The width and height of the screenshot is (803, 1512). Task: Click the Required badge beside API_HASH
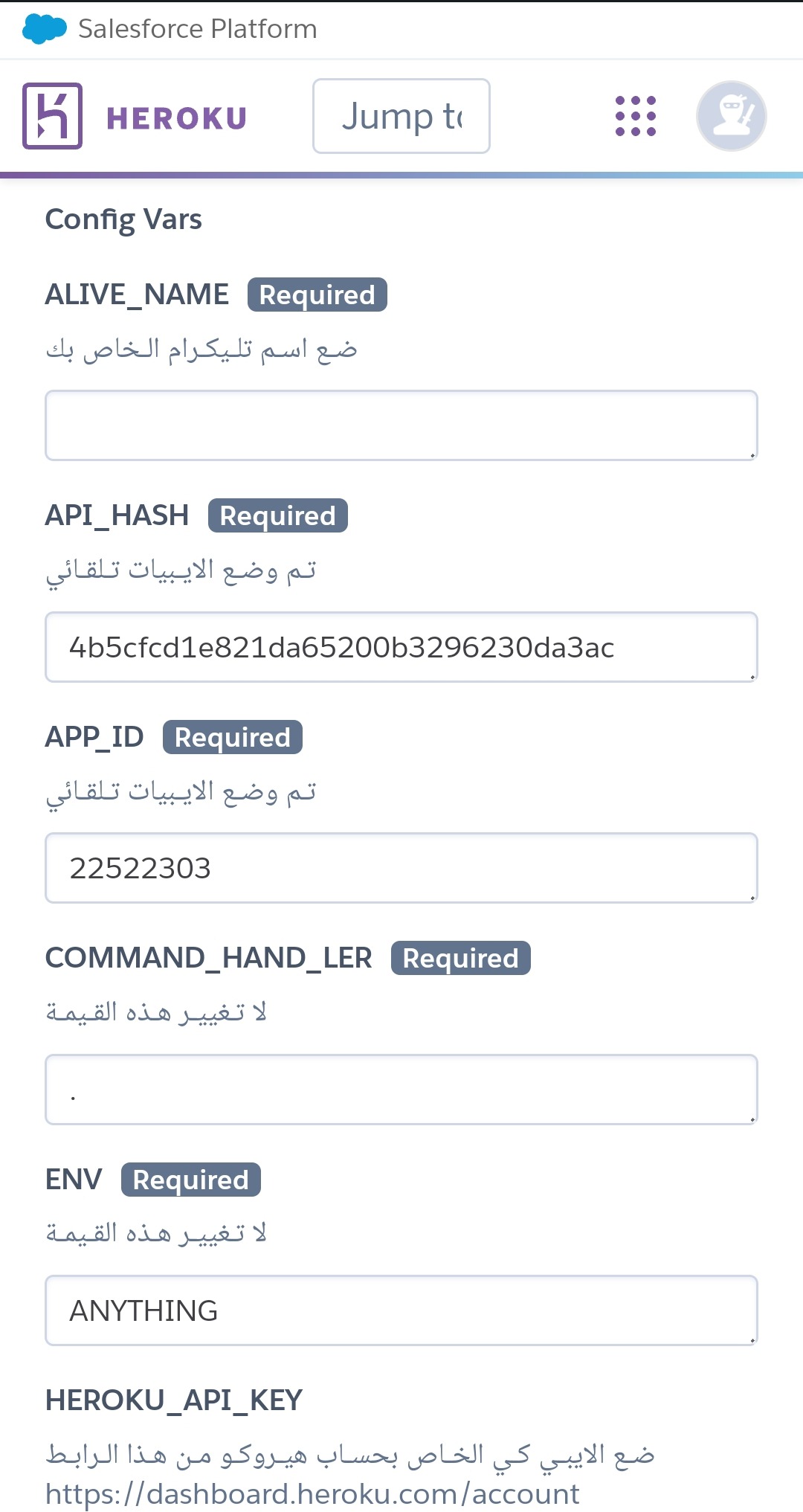coord(278,515)
